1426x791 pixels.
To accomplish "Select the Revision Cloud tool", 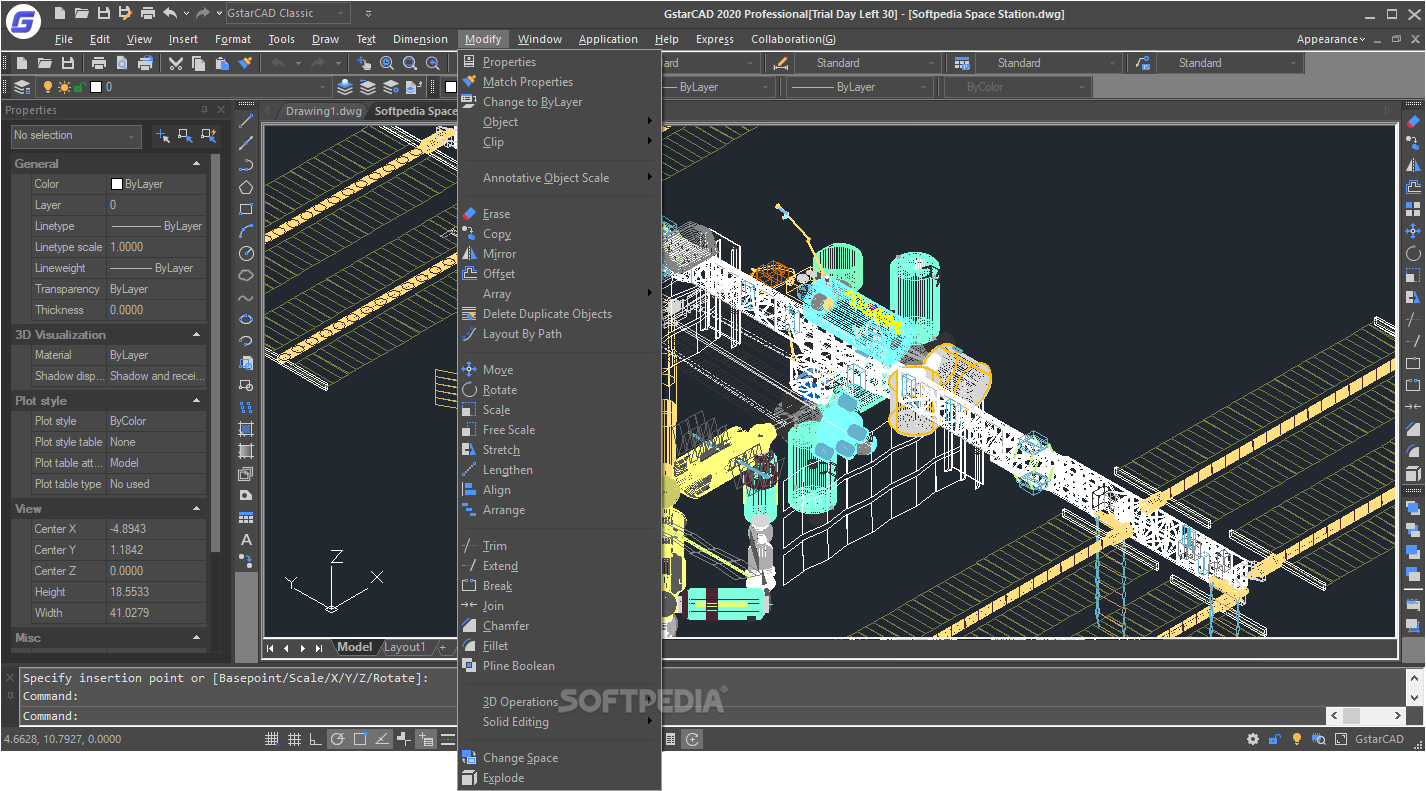I will (246, 275).
